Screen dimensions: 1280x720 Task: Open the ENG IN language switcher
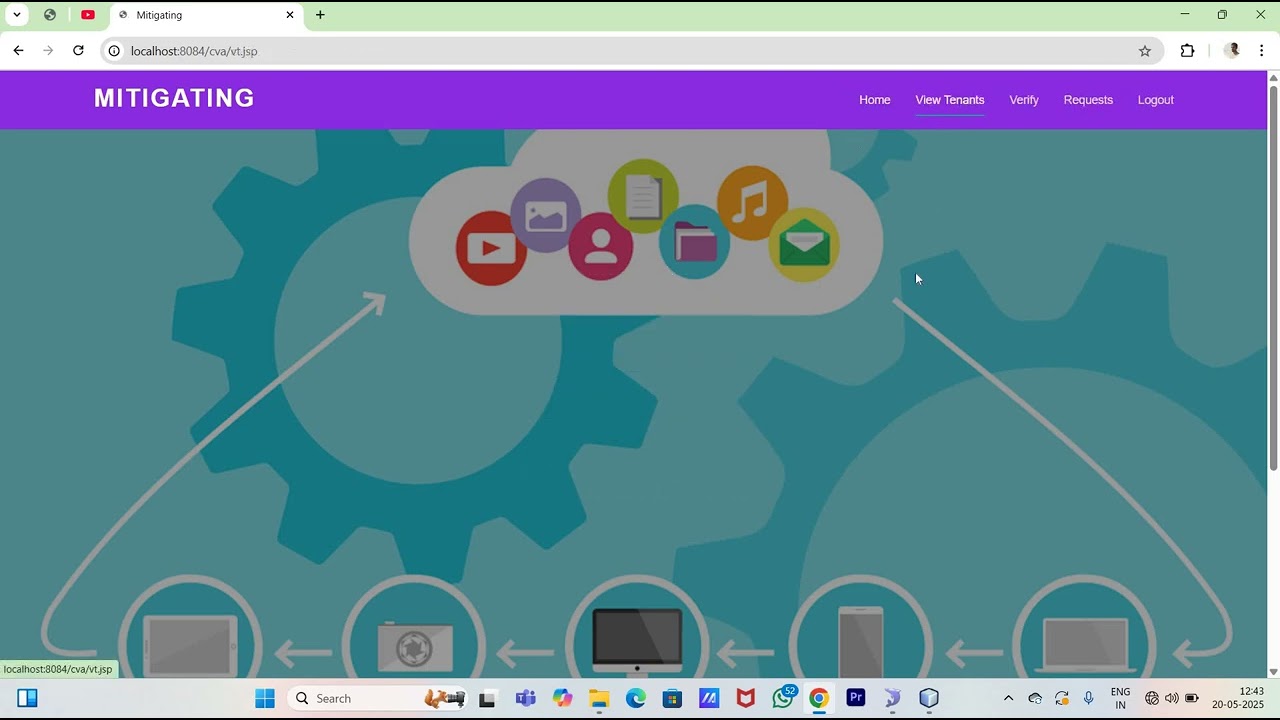[x=1120, y=698]
